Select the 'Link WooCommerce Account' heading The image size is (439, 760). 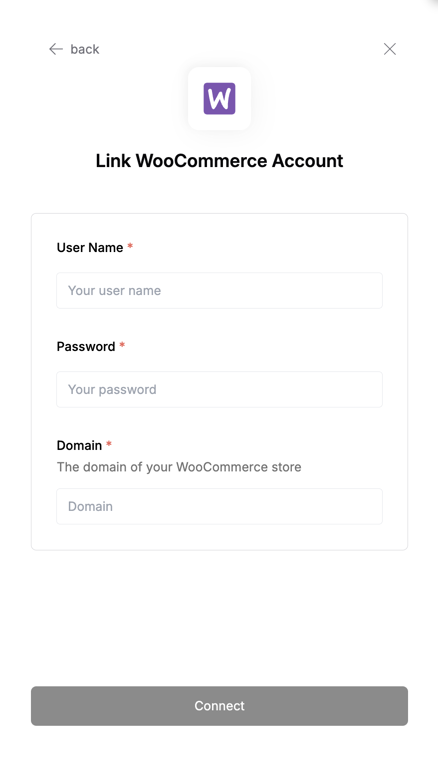click(x=220, y=161)
